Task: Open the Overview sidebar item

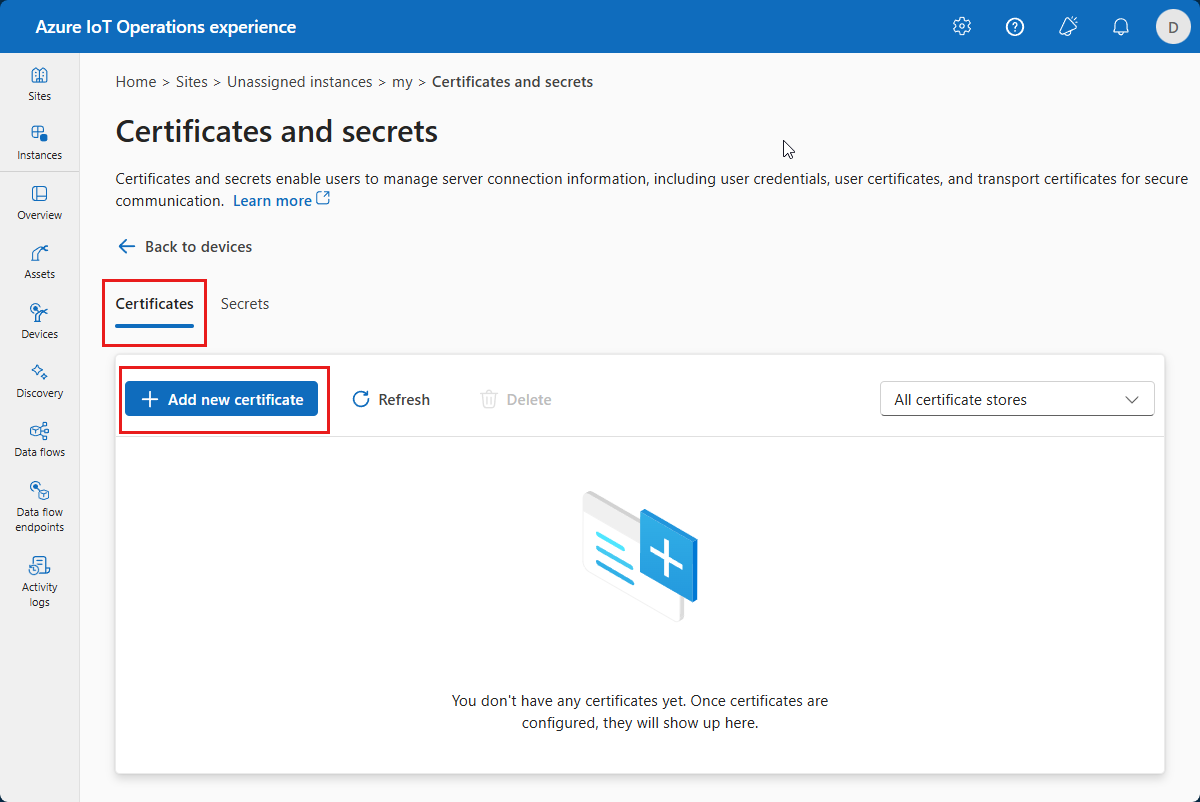Action: point(39,202)
